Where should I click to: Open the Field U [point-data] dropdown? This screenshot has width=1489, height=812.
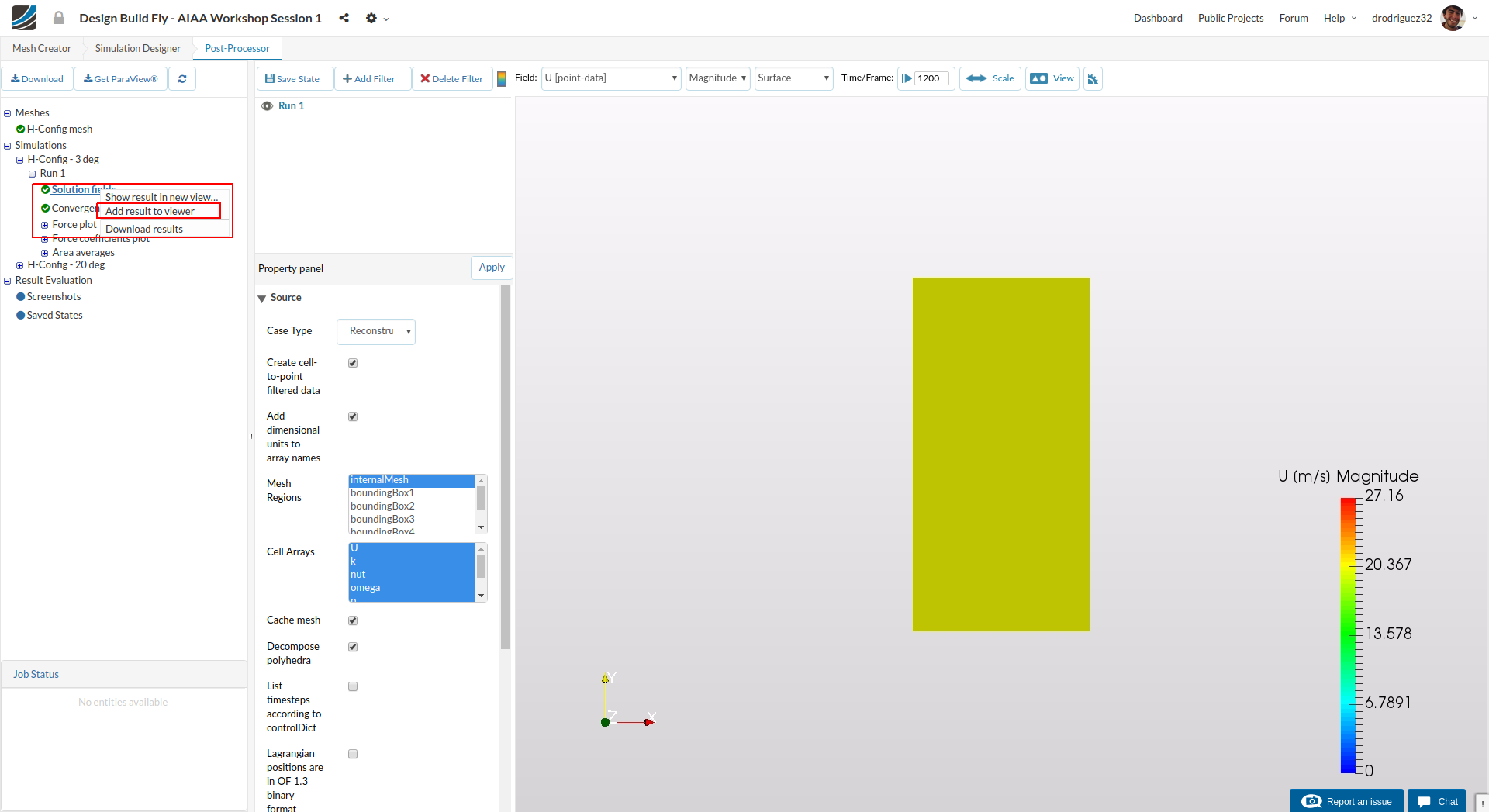[x=611, y=78]
